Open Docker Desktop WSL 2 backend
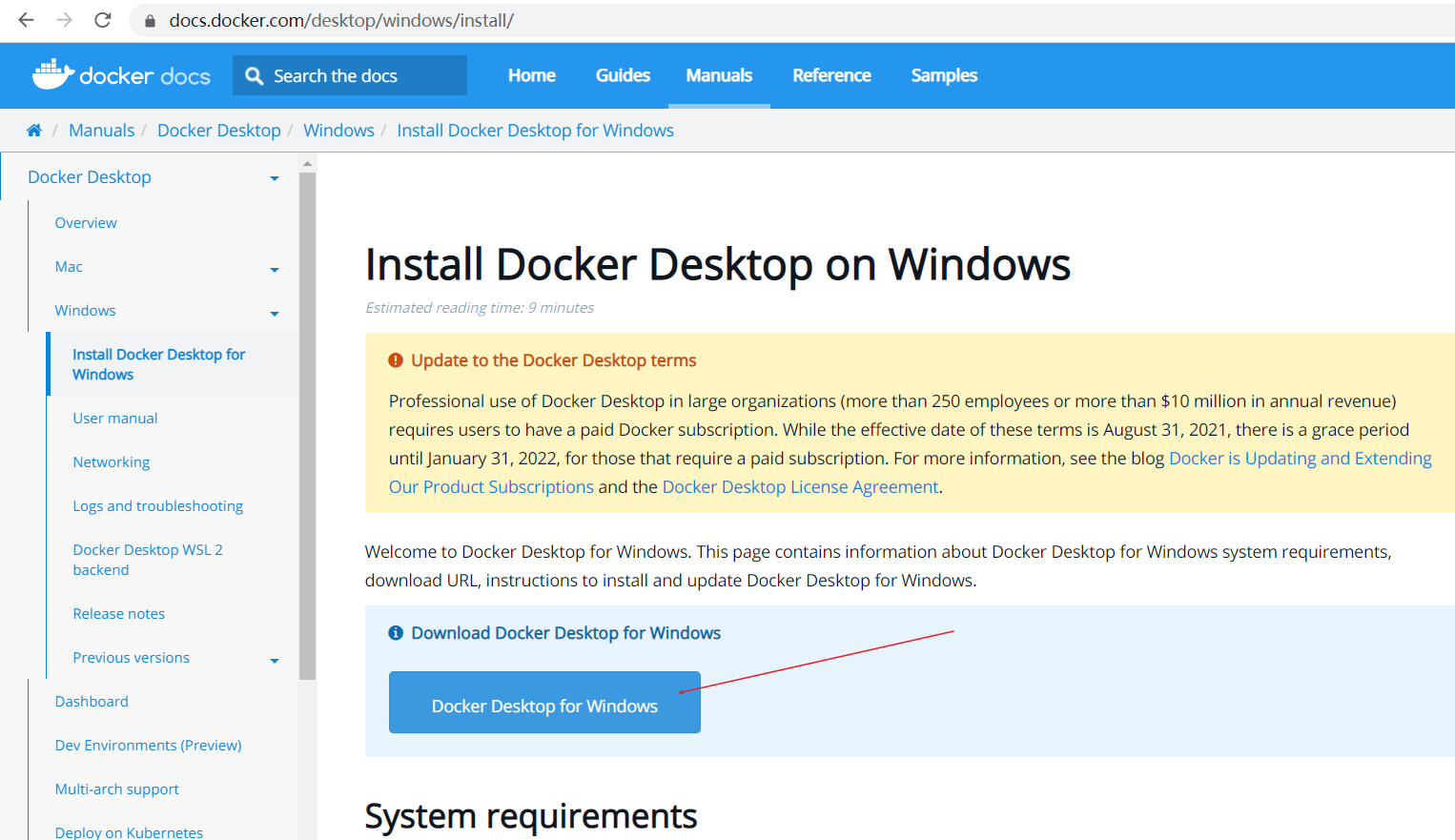The height and width of the screenshot is (840, 1455). click(148, 560)
